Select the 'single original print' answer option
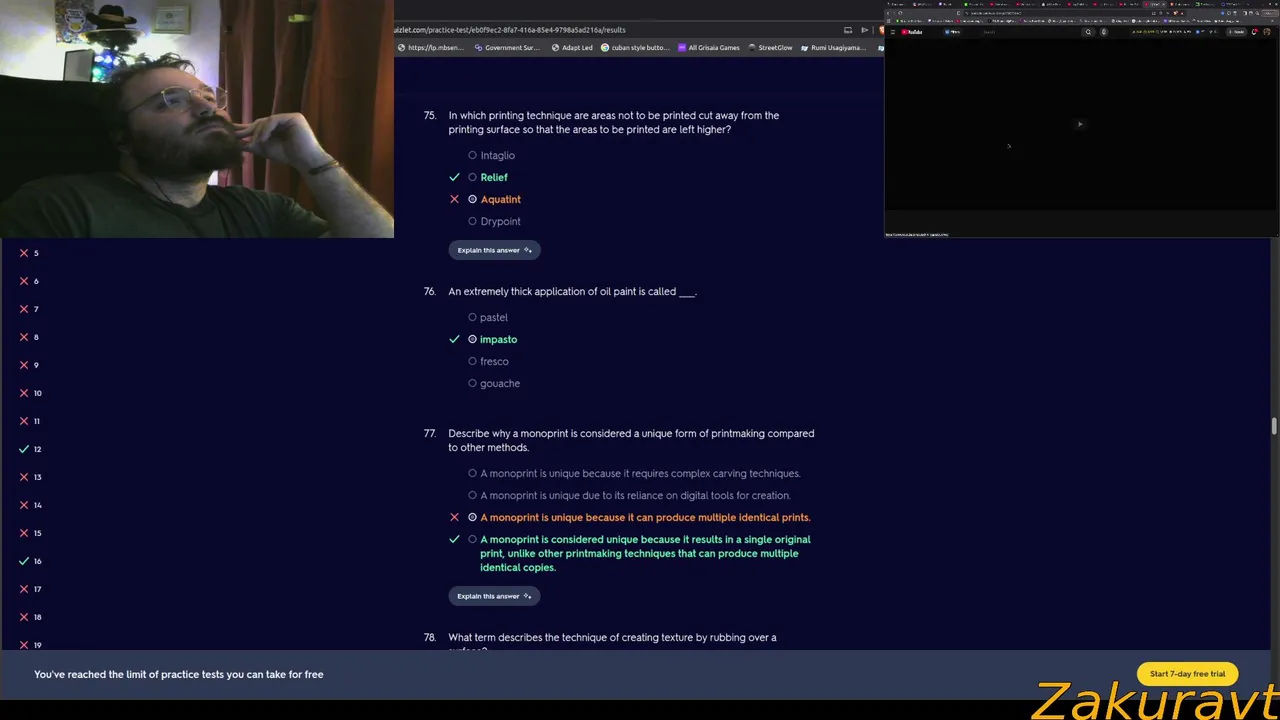The image size is (1280, 720). pos(639,553)
